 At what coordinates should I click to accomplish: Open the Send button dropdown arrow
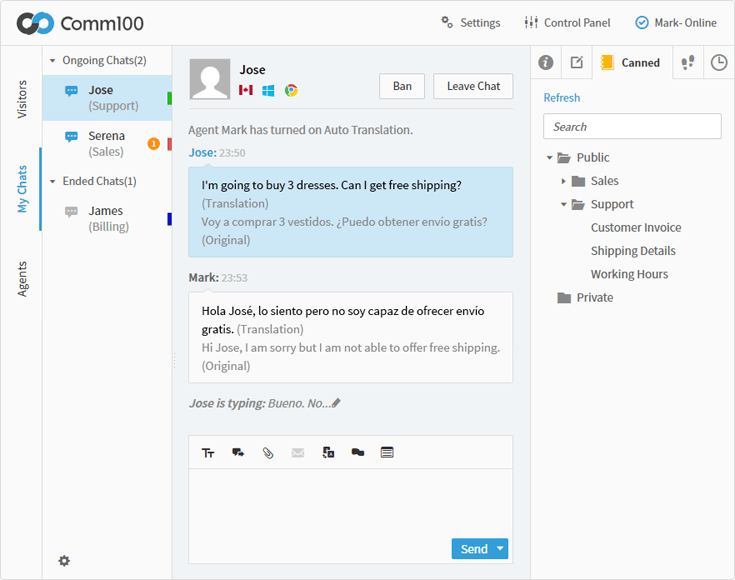click(500, 549)
